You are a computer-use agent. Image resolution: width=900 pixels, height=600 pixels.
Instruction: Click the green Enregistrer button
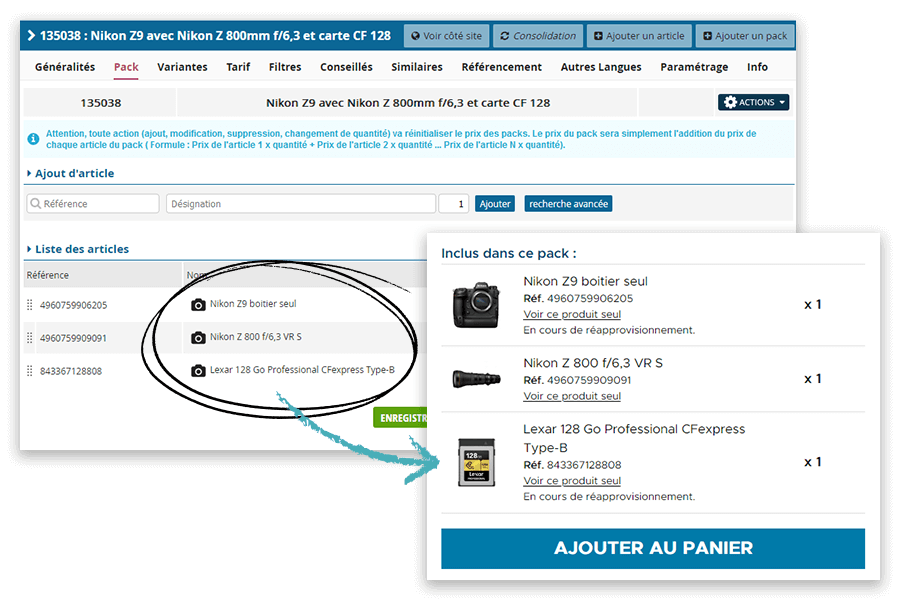pyautogui.click(x=400, y=418)
